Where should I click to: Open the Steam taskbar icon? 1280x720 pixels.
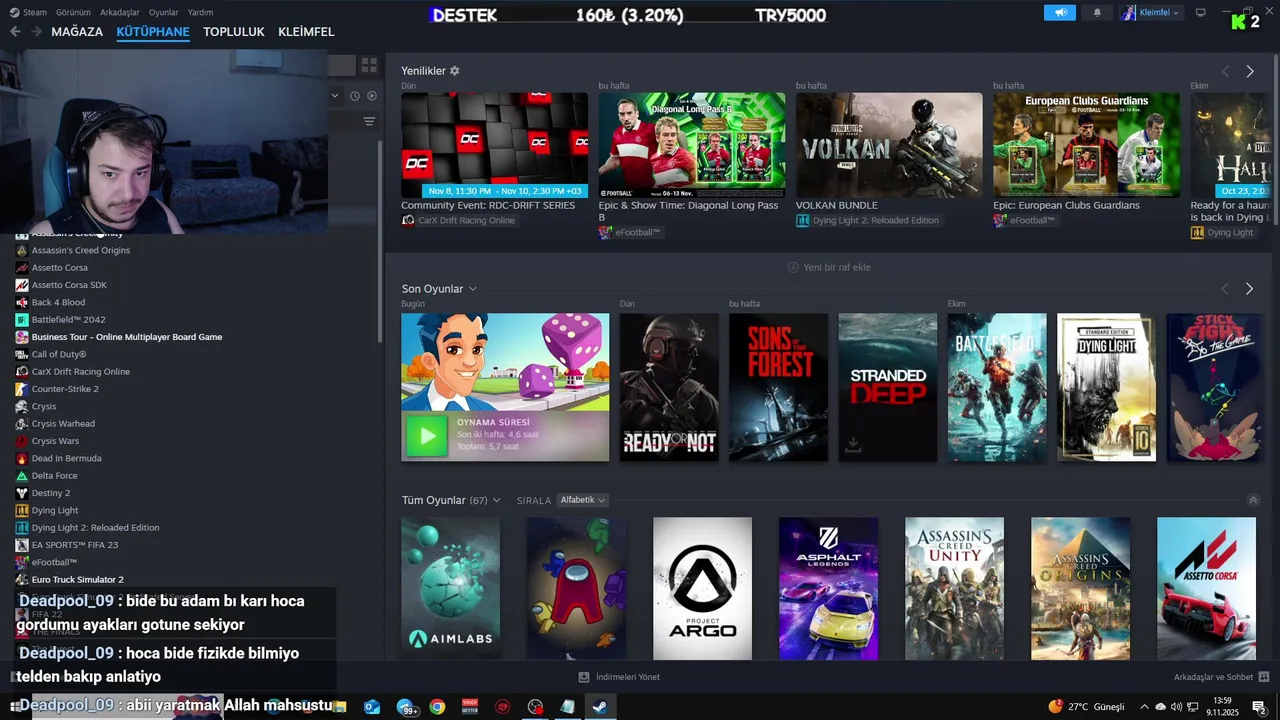pos(599,707)
